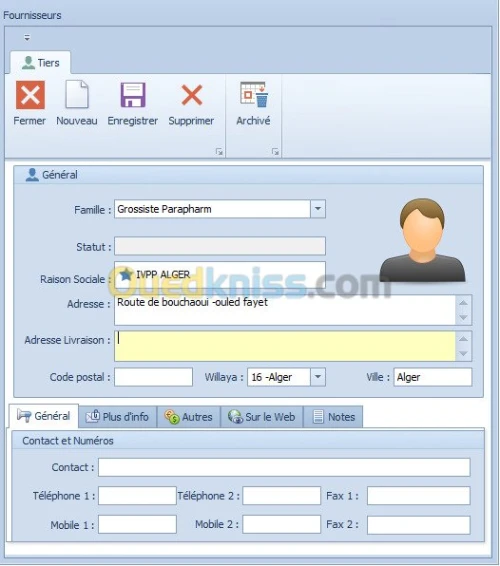This screenshot has width=500, height=566.
Task: Save the record with the Enregistrer icon
Action: pos(133,95)
